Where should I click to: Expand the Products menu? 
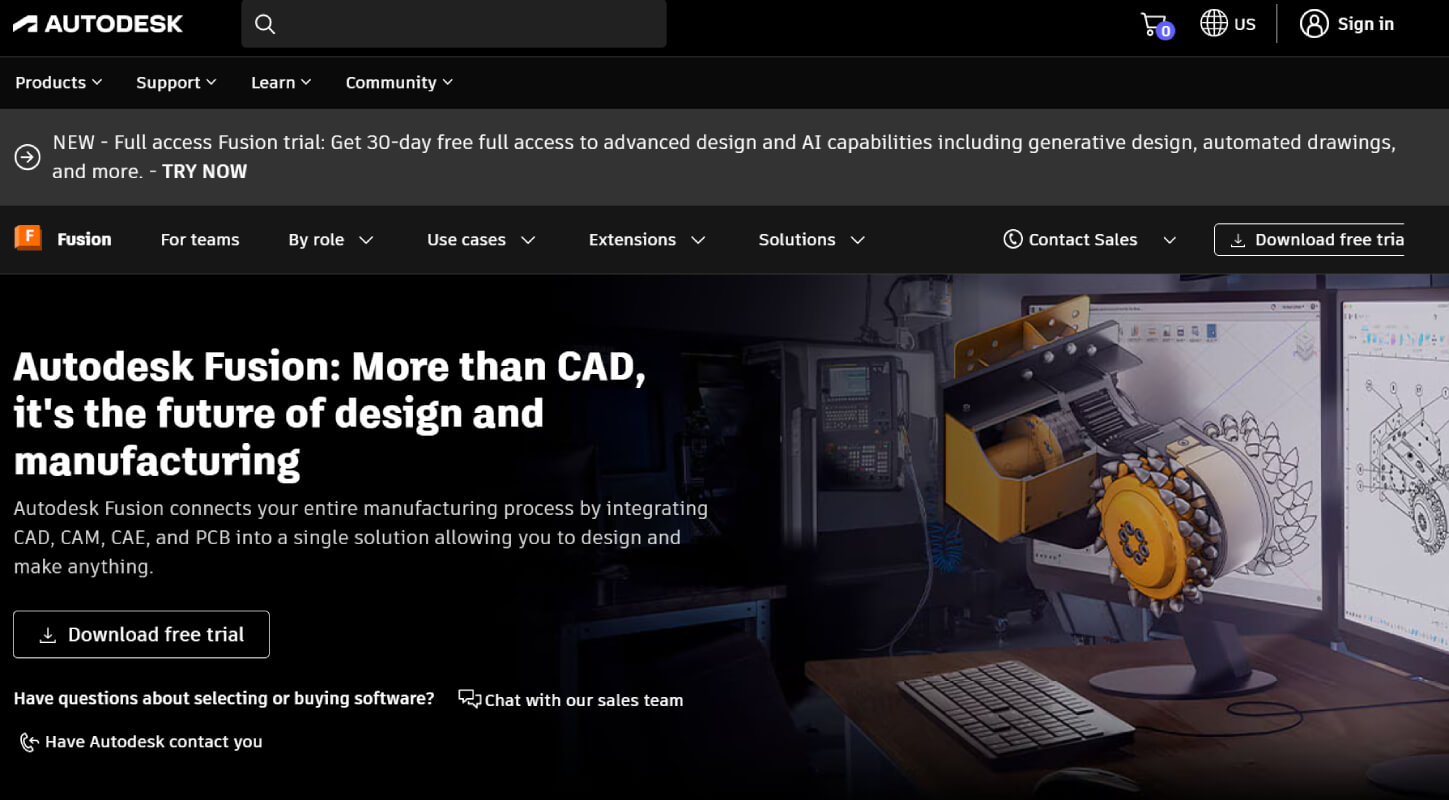(59, 82)
